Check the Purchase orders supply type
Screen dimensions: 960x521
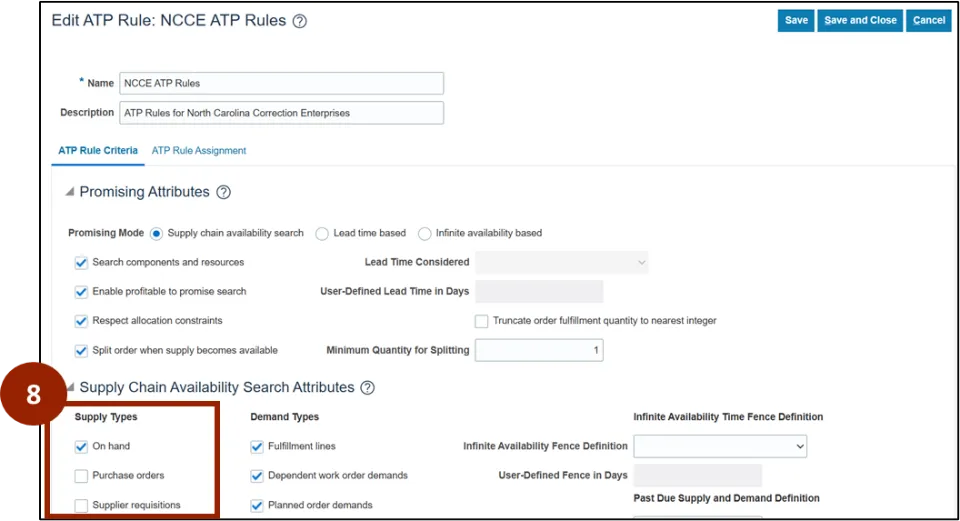point(82,476)
